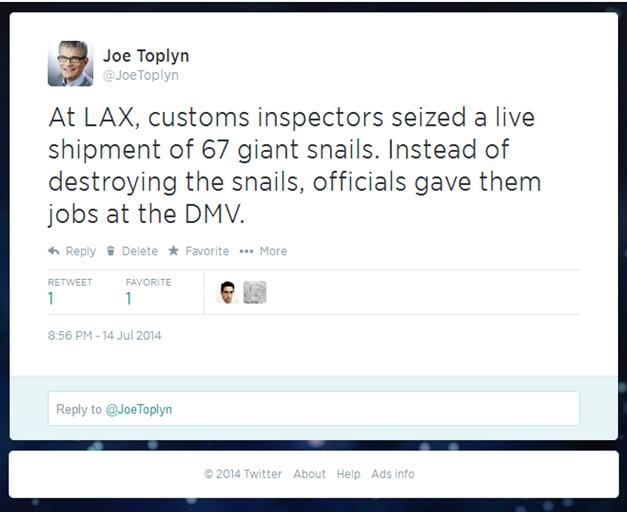
Task: View the retweet count list
Action: (x=70, y=292)
